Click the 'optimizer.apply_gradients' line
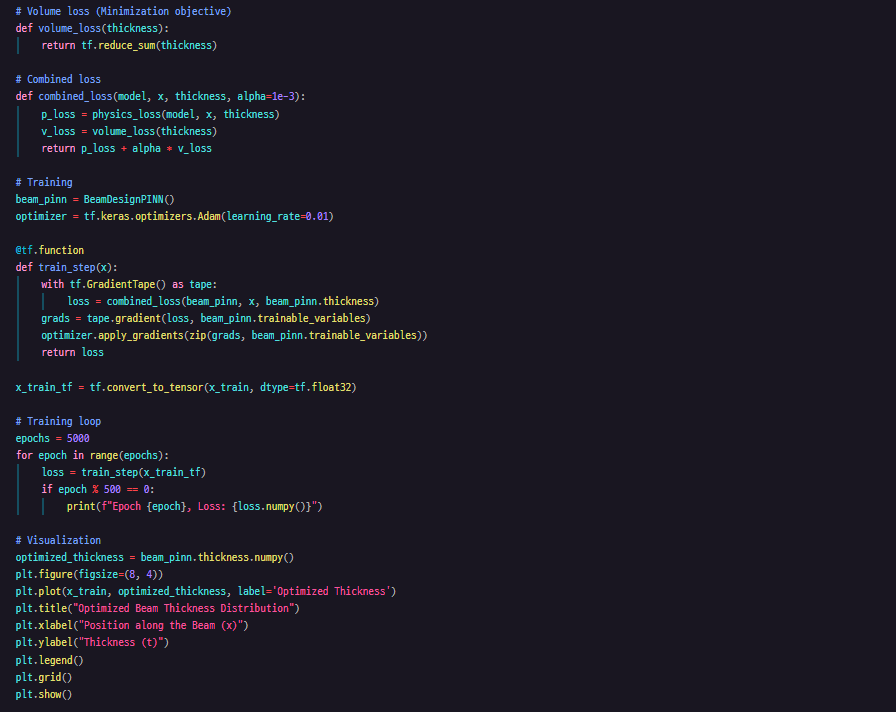 (234, 335)
